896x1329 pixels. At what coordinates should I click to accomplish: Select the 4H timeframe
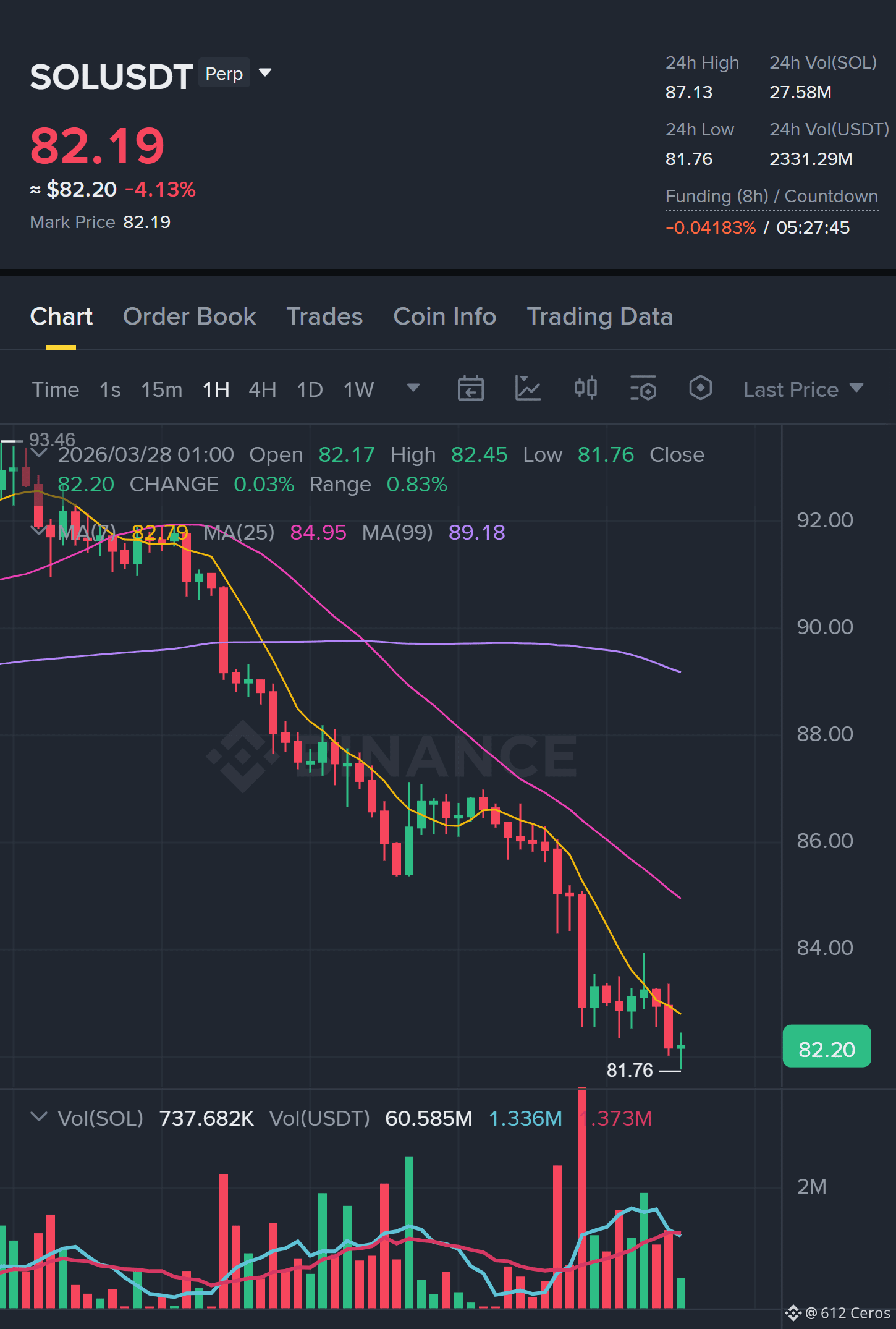262,389
